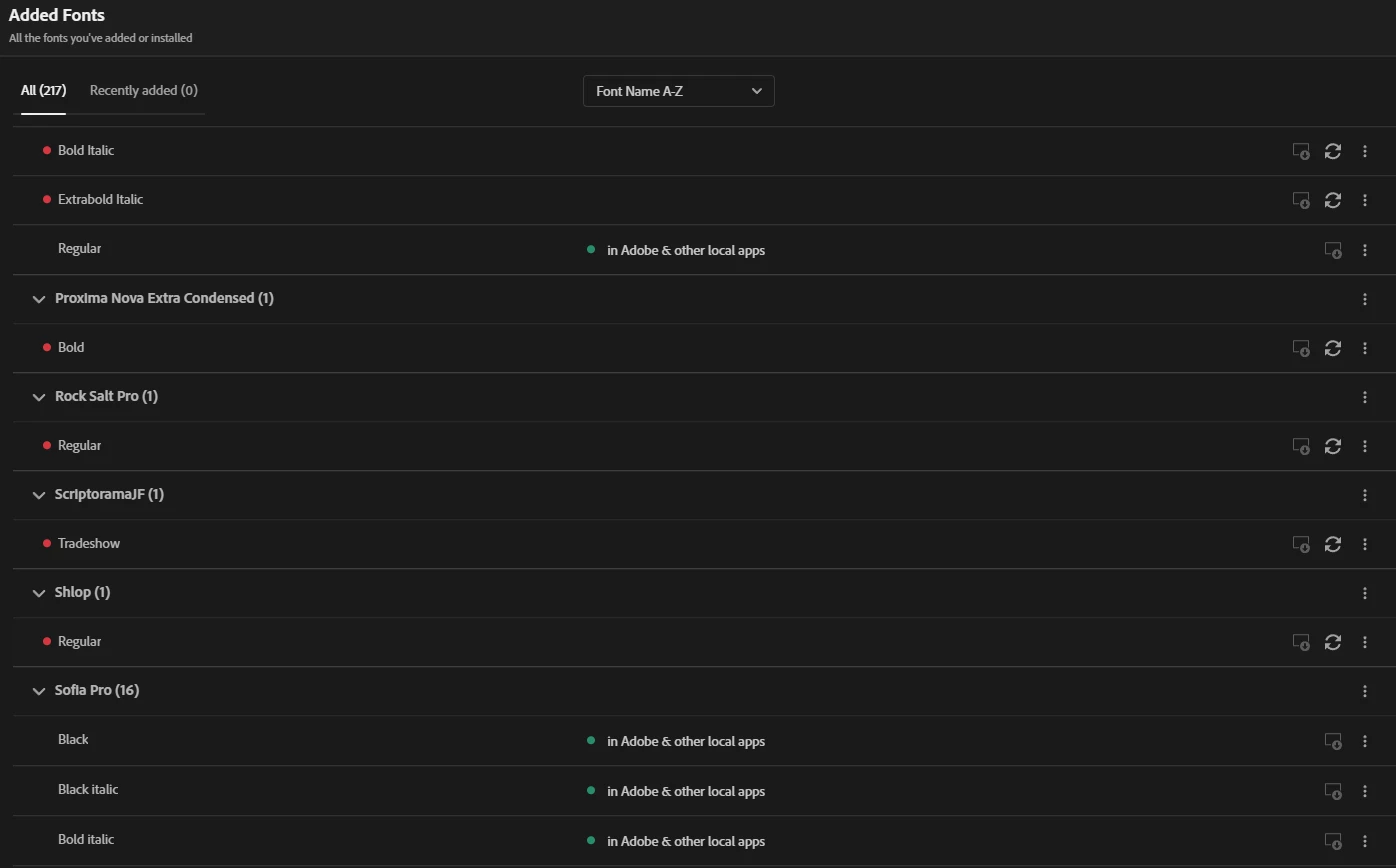Click sync icon on topmost Bold Italic row

[1333, 152]
